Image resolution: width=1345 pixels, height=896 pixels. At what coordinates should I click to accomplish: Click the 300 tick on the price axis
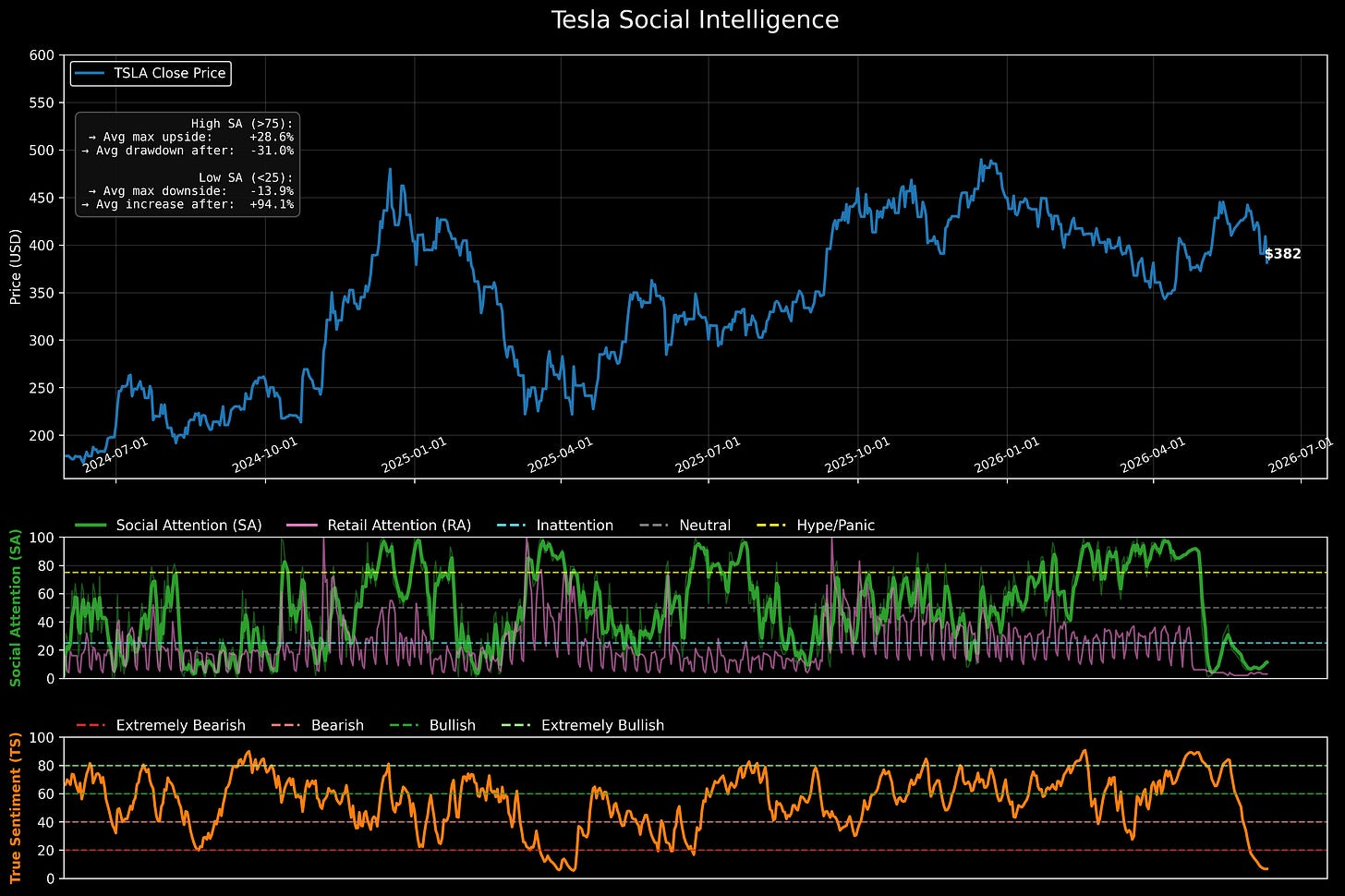(x=42, y=340)
